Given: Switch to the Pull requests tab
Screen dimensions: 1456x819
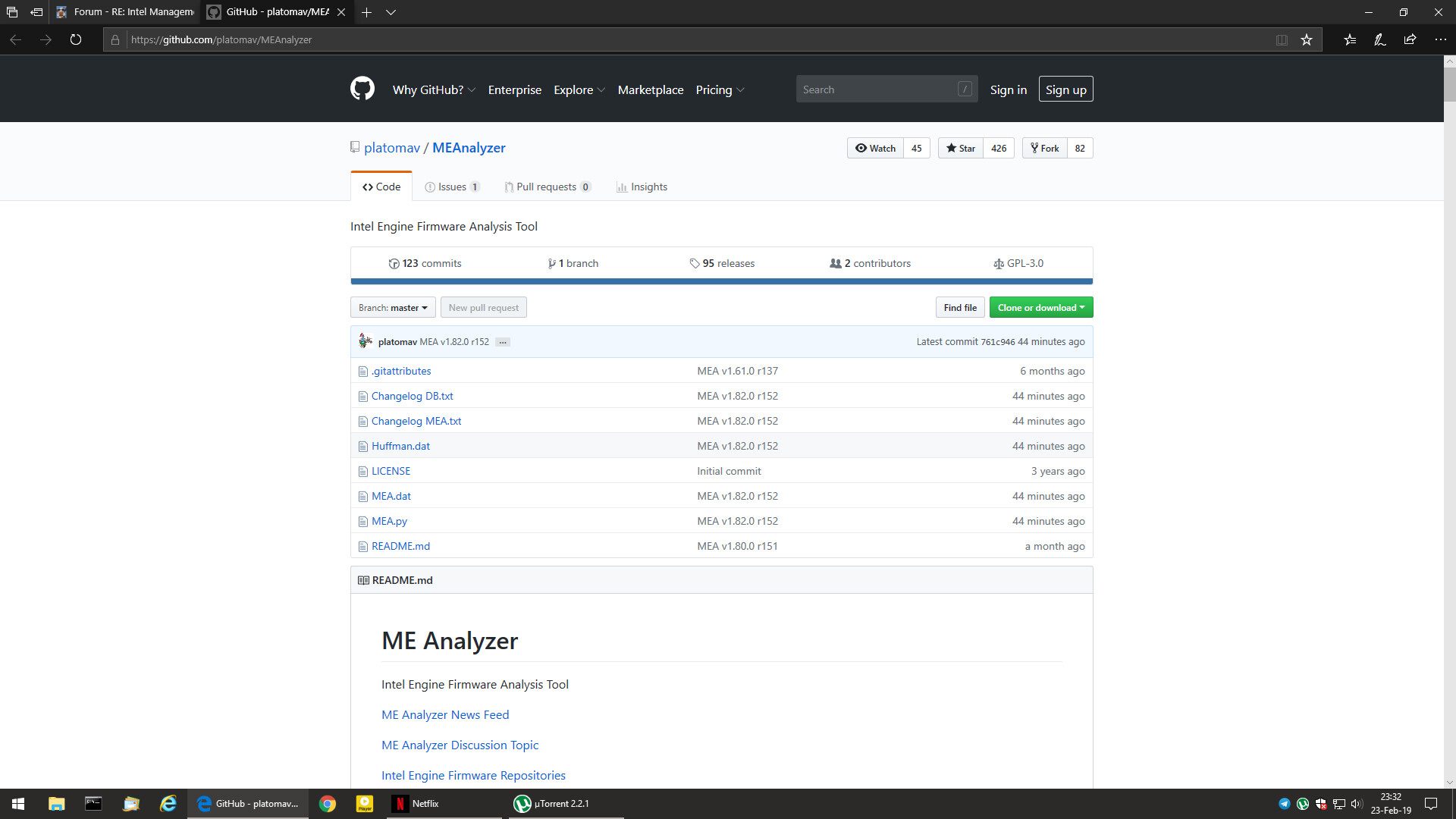Looking at the screenshot, I should (548, 187).
